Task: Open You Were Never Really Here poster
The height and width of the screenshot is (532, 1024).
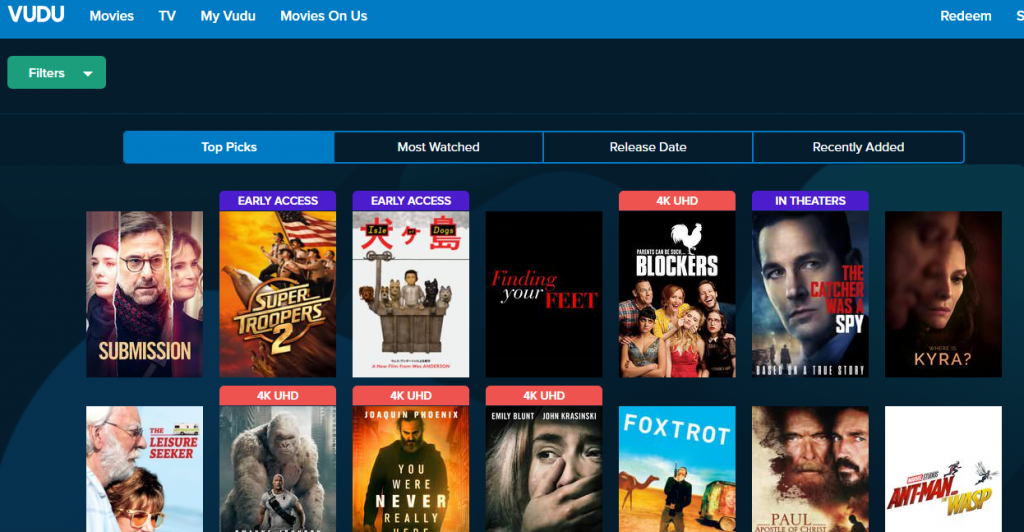Action: click(x=411, y=469)
